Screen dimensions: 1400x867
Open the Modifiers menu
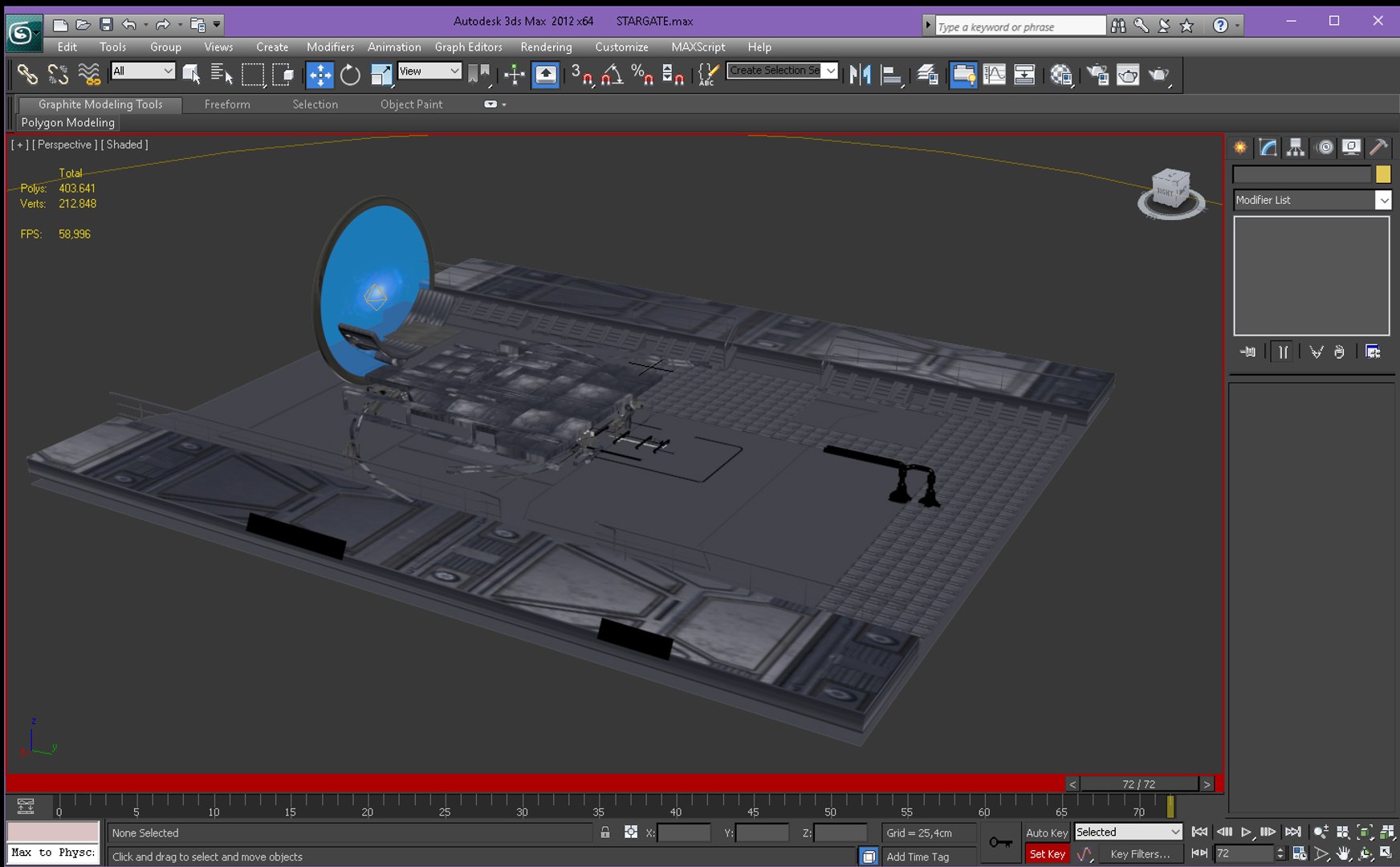point(330,47)
